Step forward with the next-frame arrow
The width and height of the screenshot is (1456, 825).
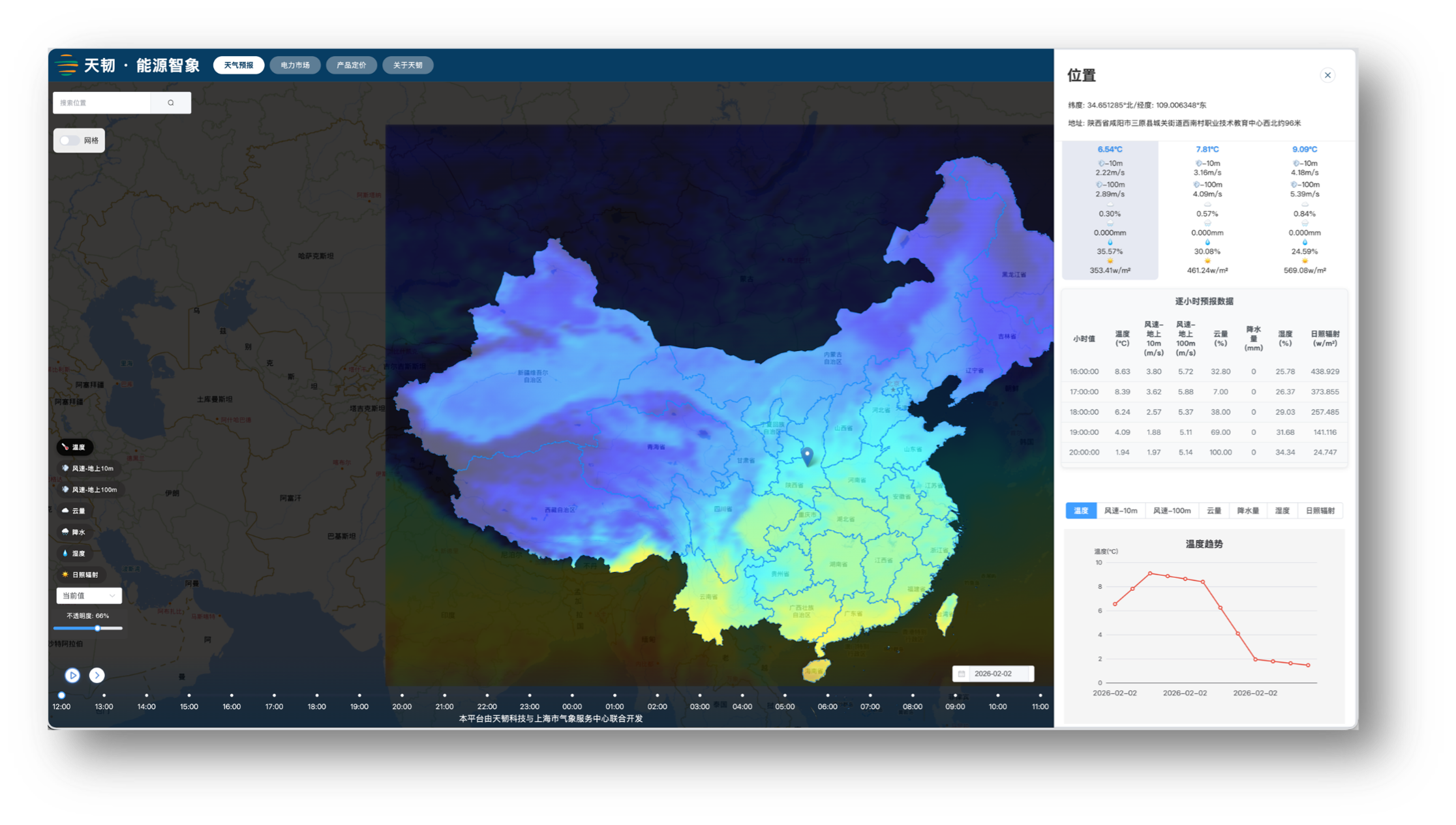pos(97,676)
